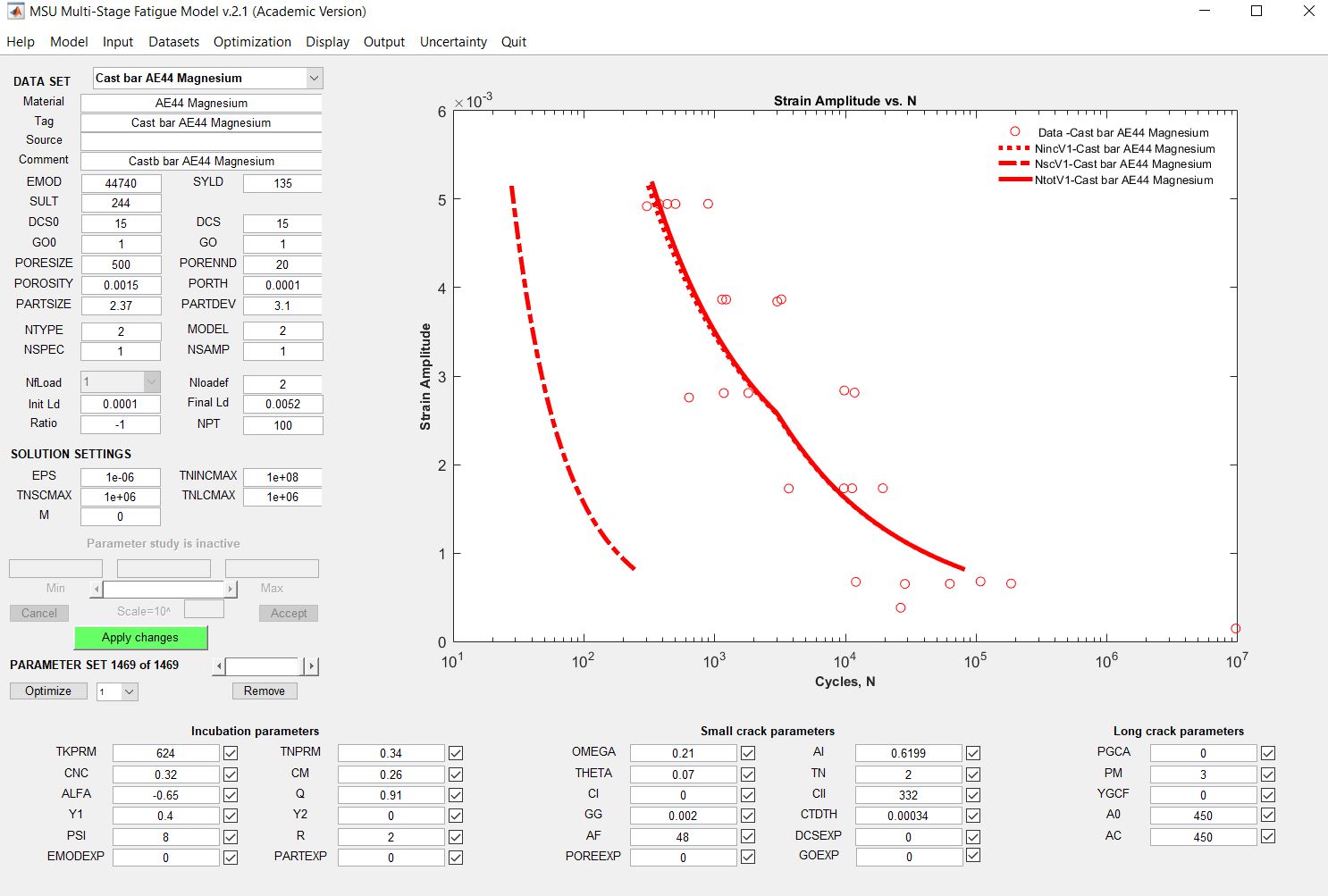
Task: Click the parameter study slider right arrow
Action: 231,590
